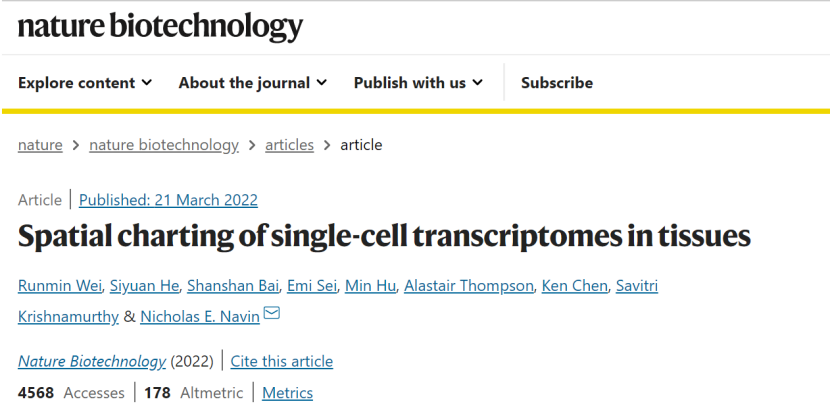Open the Metrics link

288,393
